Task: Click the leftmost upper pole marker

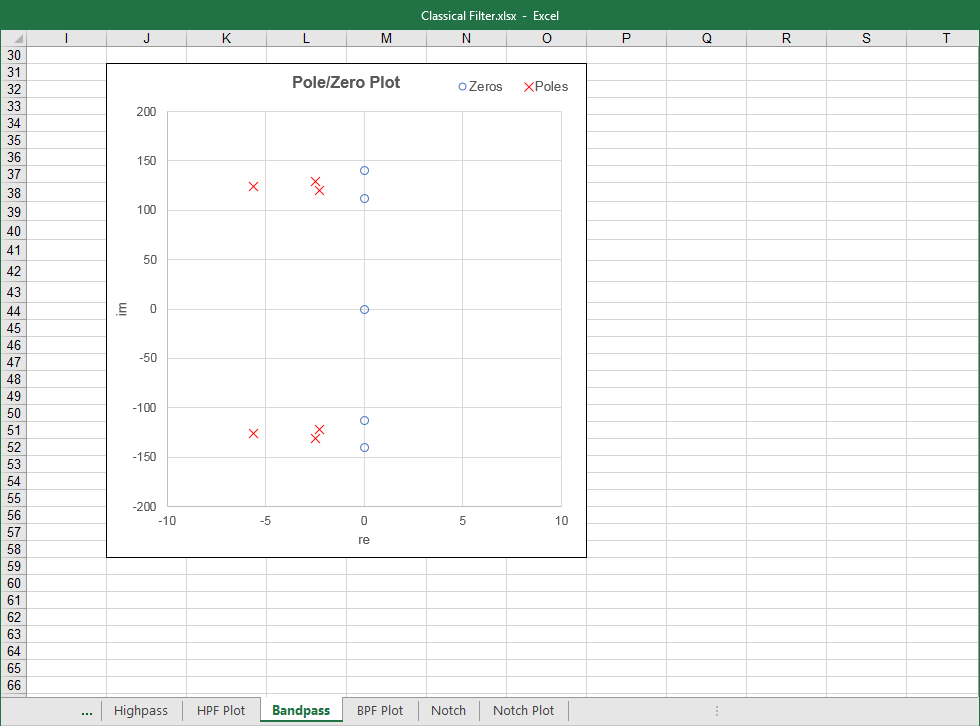Action: tap(254, 187)
